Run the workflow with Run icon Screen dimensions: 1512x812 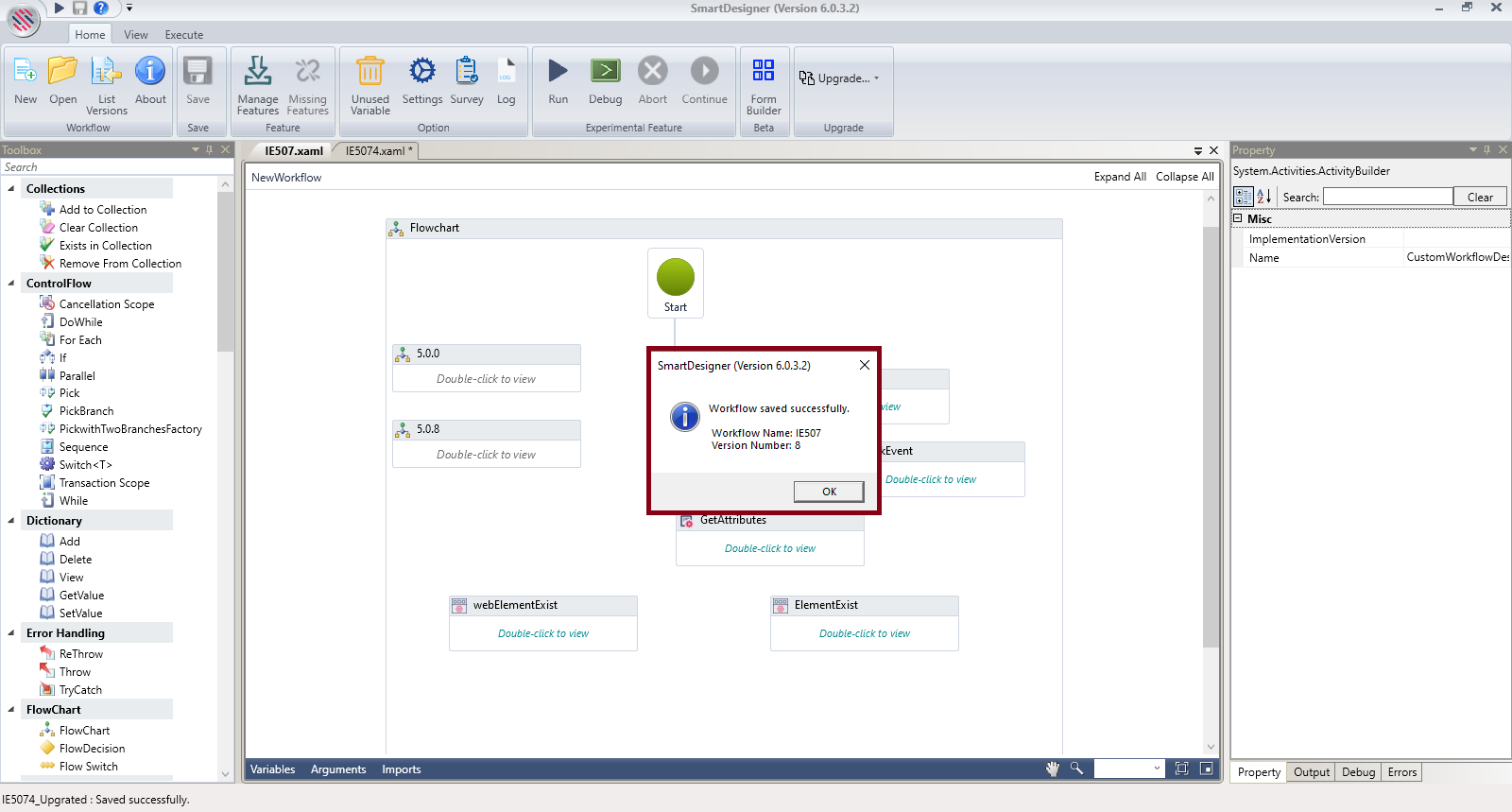558,71
